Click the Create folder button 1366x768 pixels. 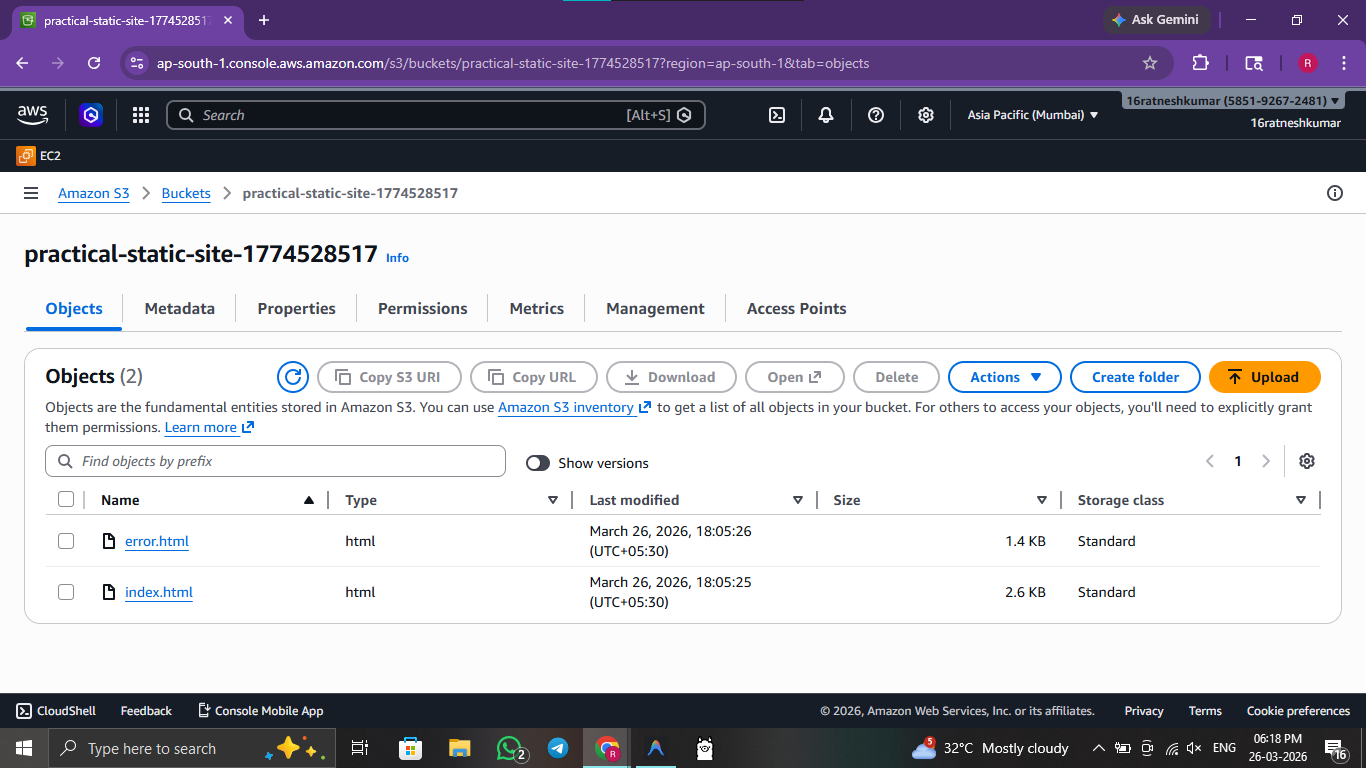point(1135,377)
